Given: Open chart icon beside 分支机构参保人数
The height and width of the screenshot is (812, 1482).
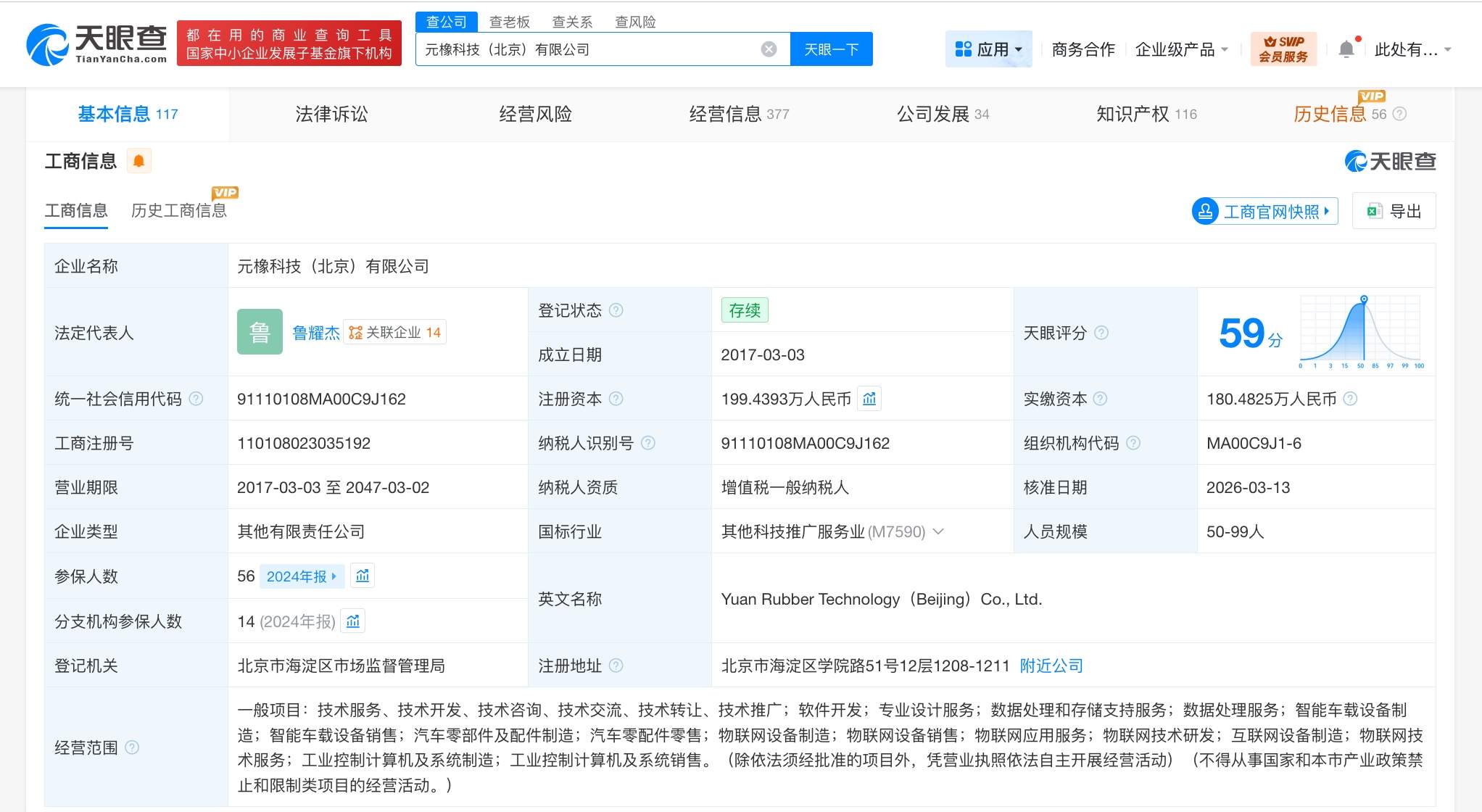Looking at the screenshot, I should pyautogui.click(x=353, y=621).
